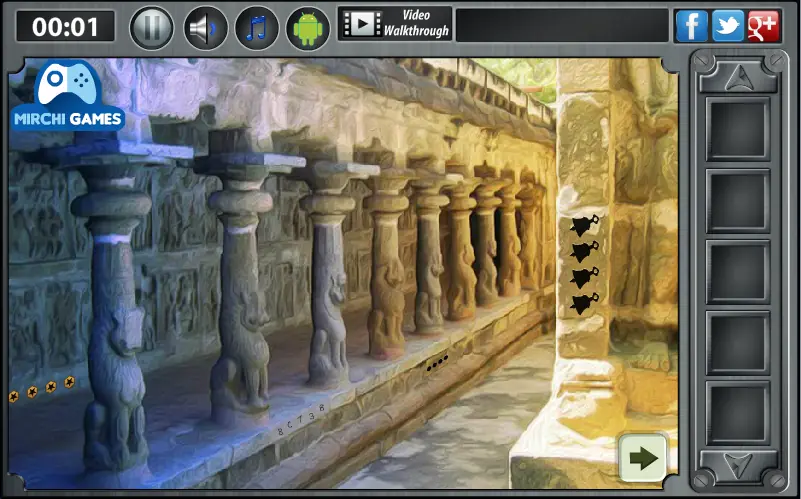Share the game on Twitter
Viewport: 801px width, 499px height.
click(x=727, y=26)
